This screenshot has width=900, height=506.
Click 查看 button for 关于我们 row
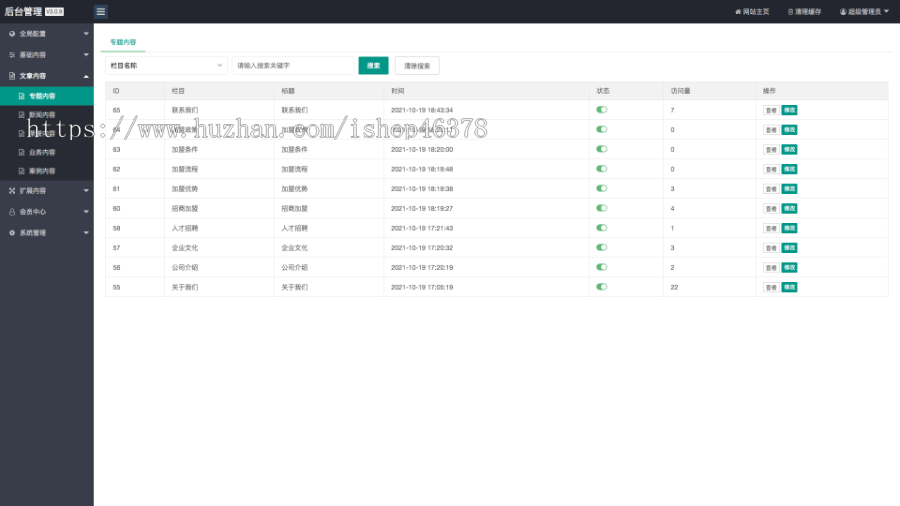coord(771,287)
